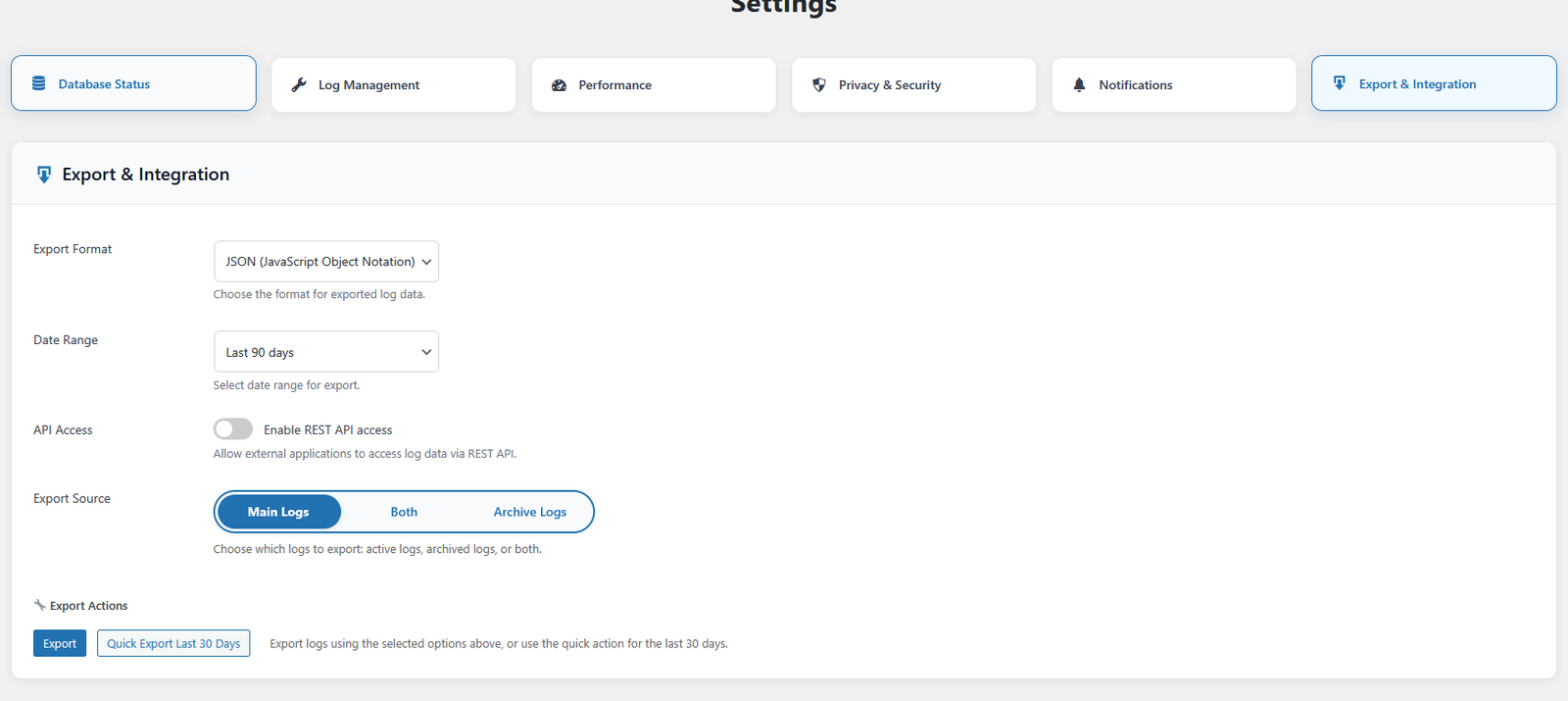This screenshot has height=701, width=1568.
Task: Click the 'Choose which logs to export' hint
Action: [x=377, y=549]
